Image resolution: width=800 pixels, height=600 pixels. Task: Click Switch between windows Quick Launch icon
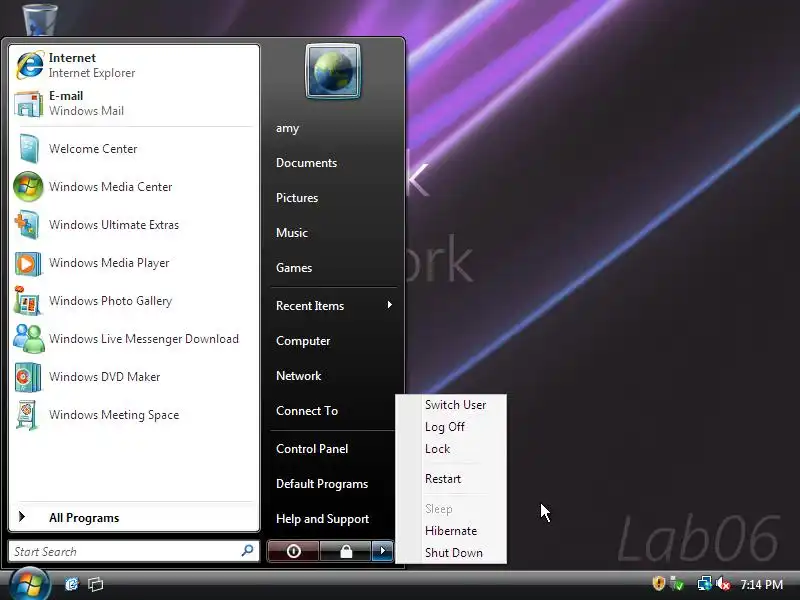point(95,584)
